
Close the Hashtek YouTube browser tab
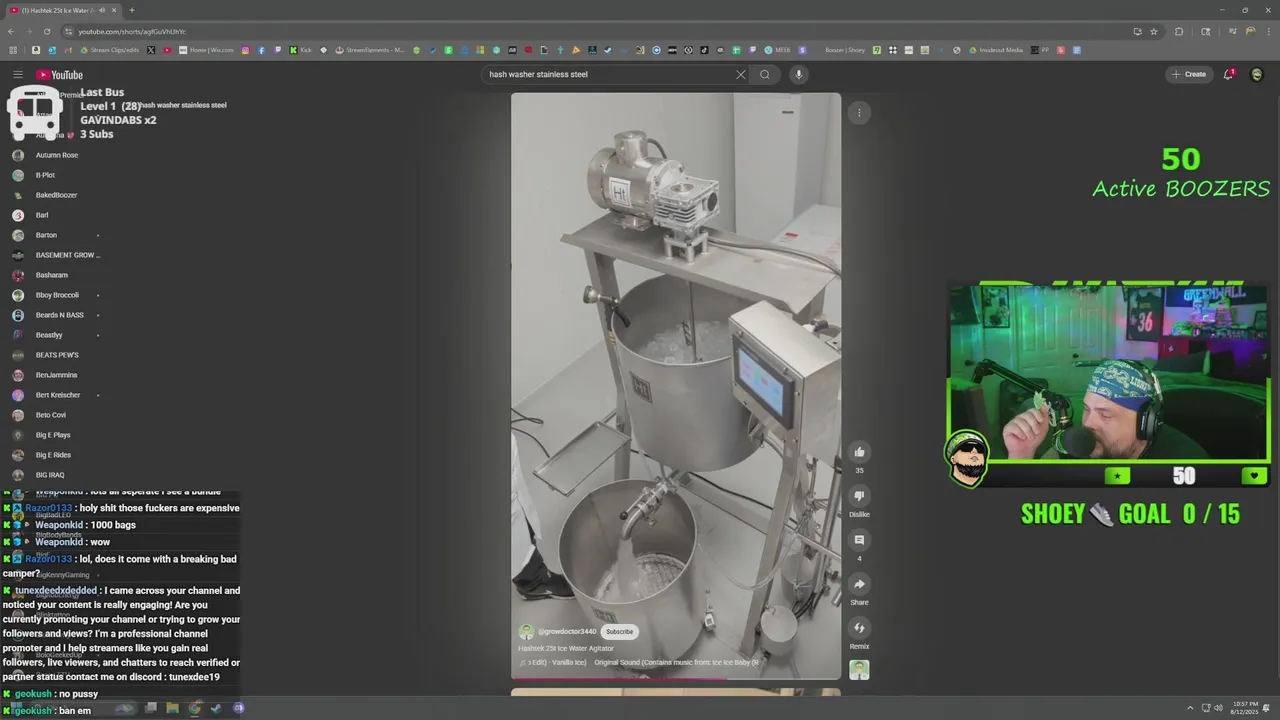(114, 10)
